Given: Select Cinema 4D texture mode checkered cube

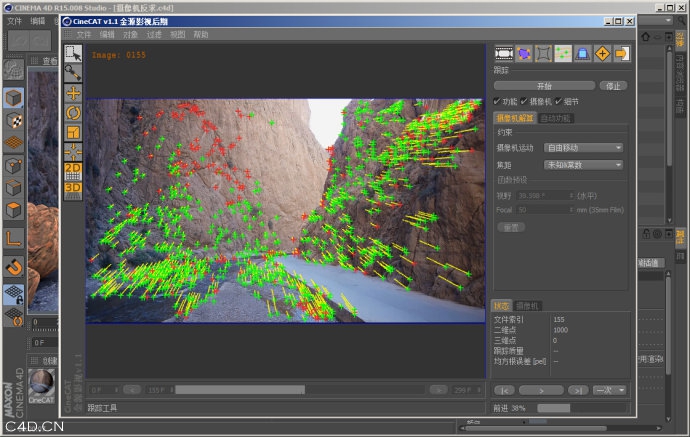Looking at the screenshot, I should pos(14,121).
